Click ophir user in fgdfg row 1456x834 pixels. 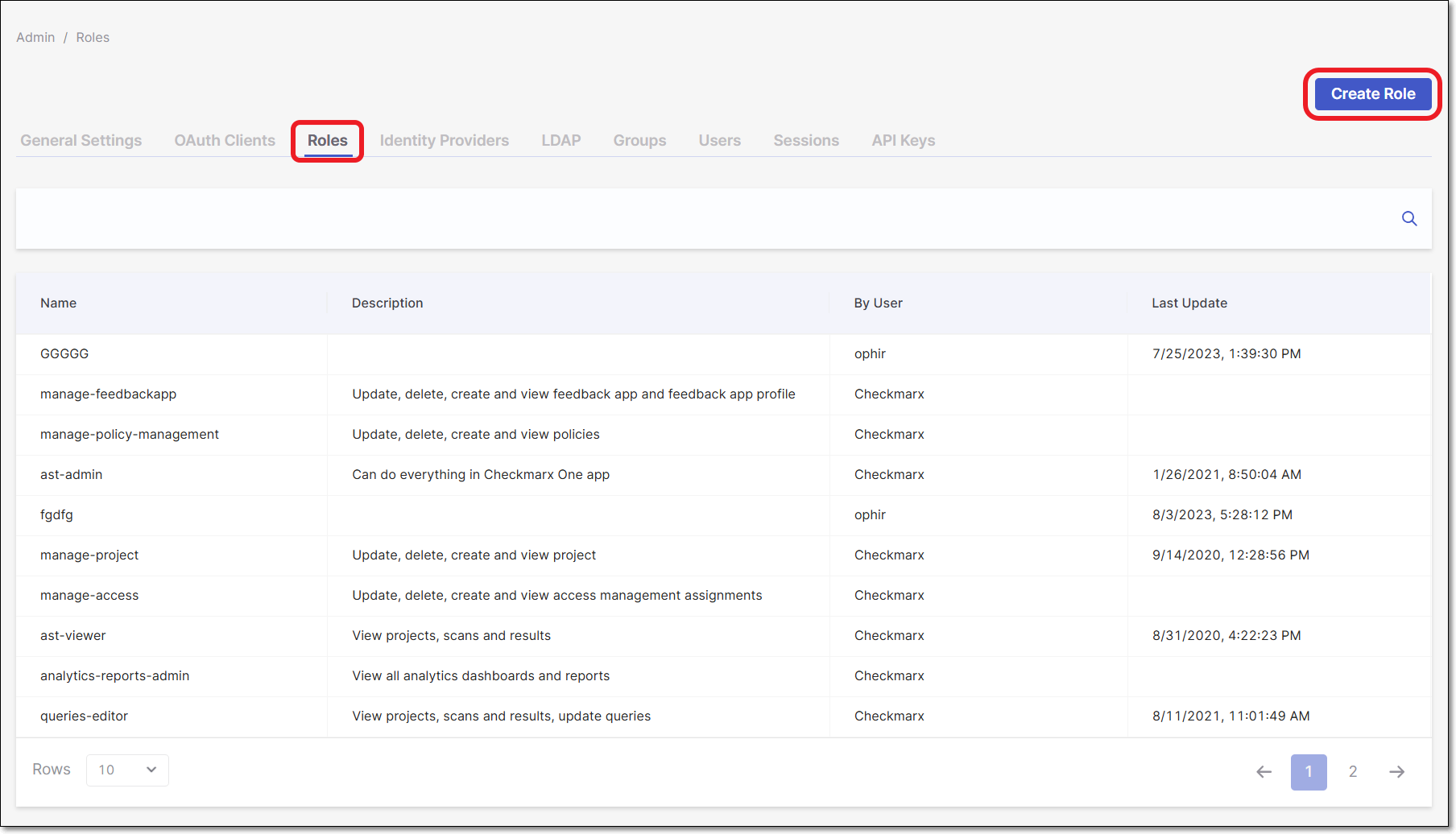click(x=870, y=515)
